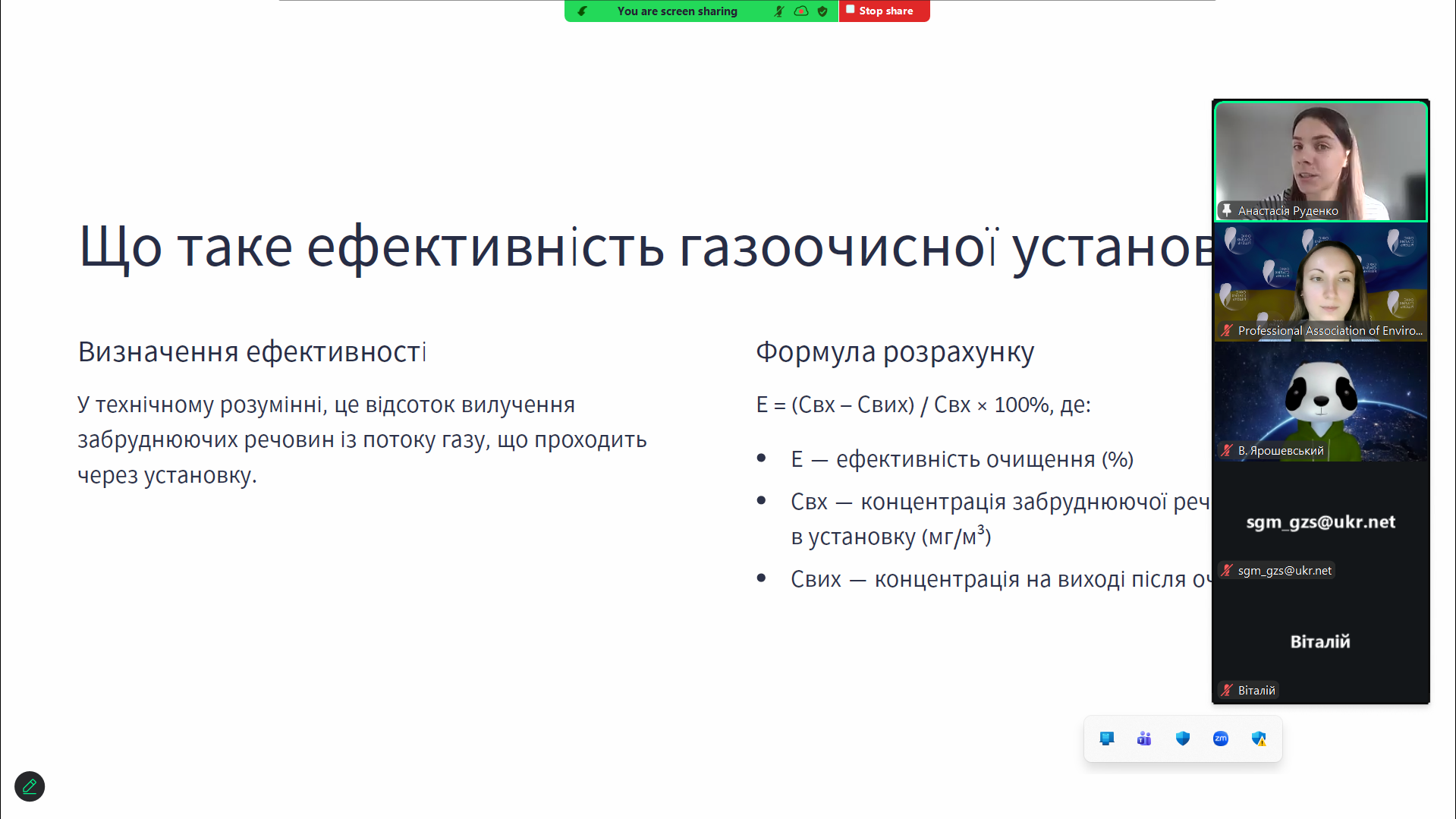Image resolution: width=1456 pixels, height=819 pixels.
Task: Click muted mic icon beside Віталій label
Action: [x=1226, y=690]
